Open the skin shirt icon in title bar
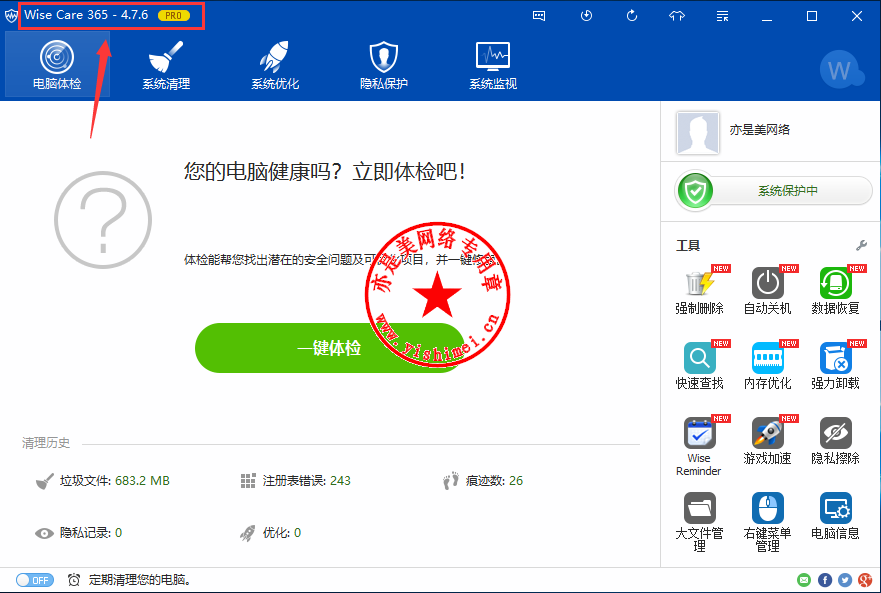Screen dimensions: 881x593 click(x=677, y=16)
